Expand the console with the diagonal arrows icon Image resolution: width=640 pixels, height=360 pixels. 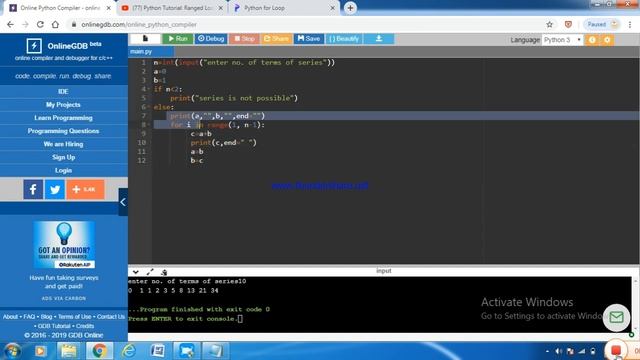tap(150, 272)
